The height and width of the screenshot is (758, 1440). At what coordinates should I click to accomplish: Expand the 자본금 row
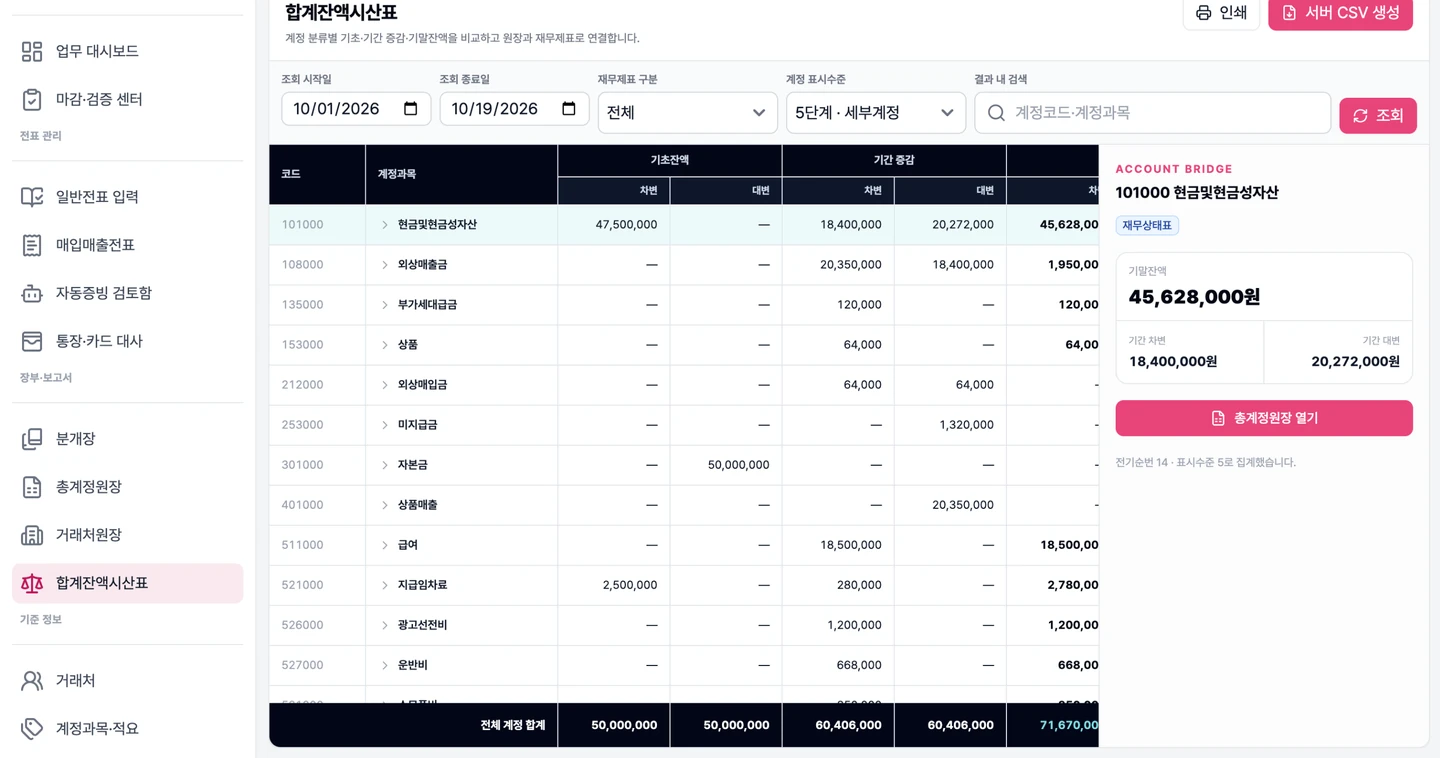coord(384,465)
